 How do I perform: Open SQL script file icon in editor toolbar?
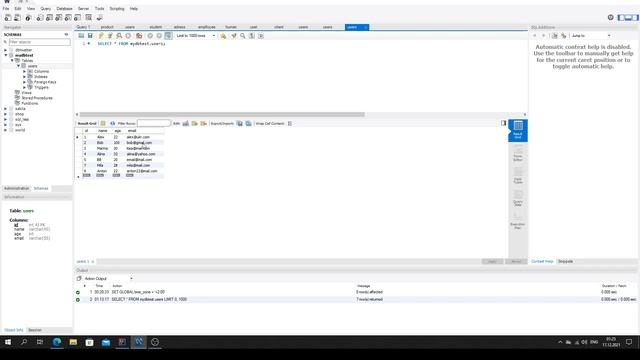click(x=81, y=36)
